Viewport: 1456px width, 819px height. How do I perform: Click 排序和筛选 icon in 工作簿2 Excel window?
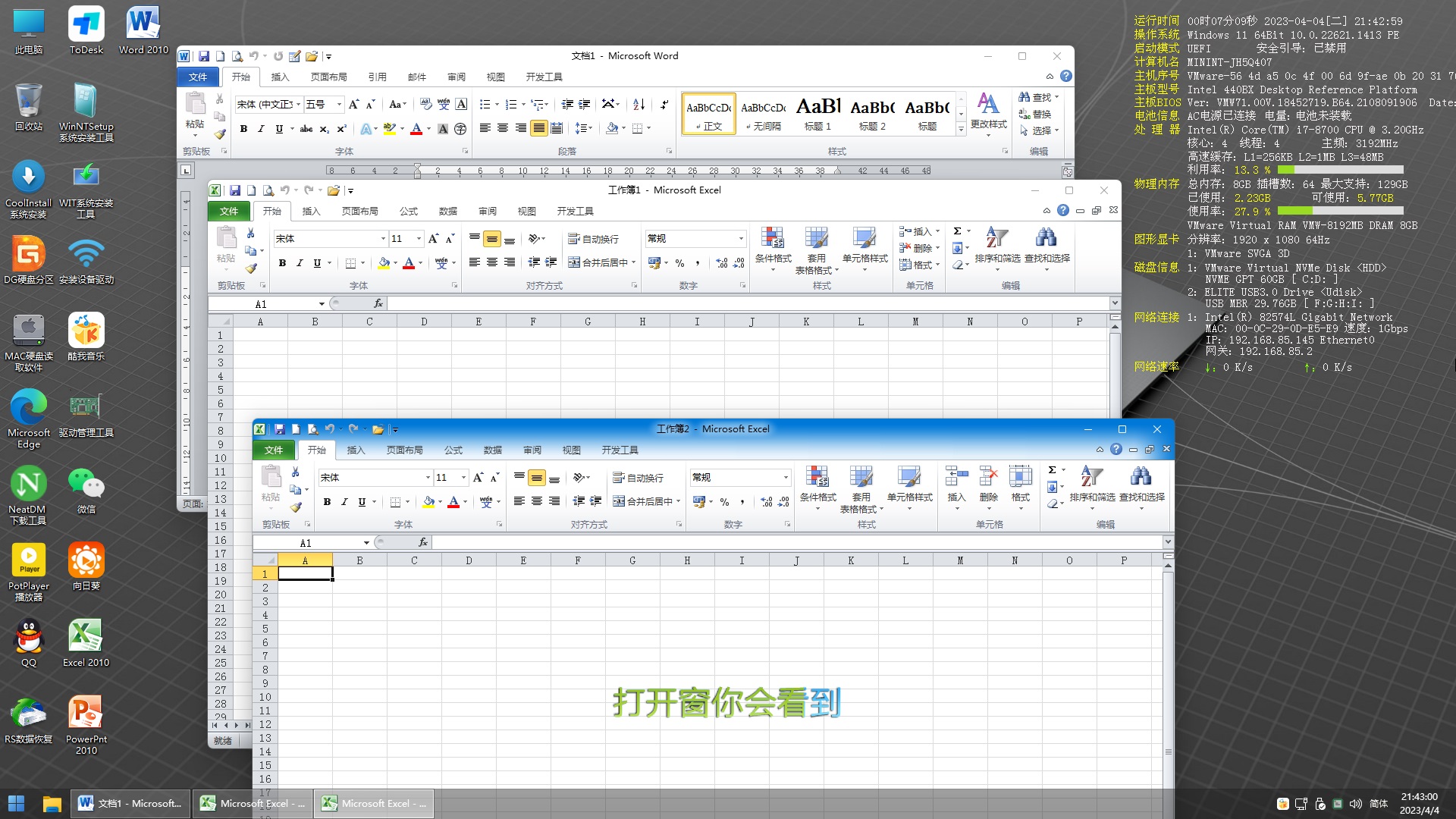click(1092, 487)
